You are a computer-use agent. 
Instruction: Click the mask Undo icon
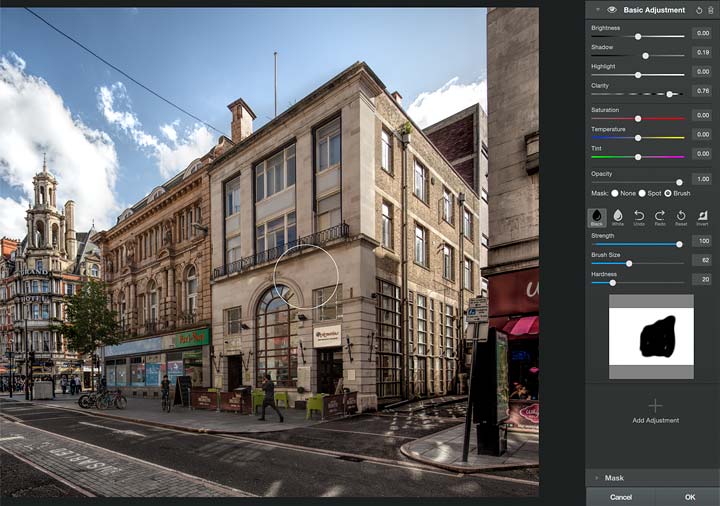pyautogui.click(x=639, y=217)
